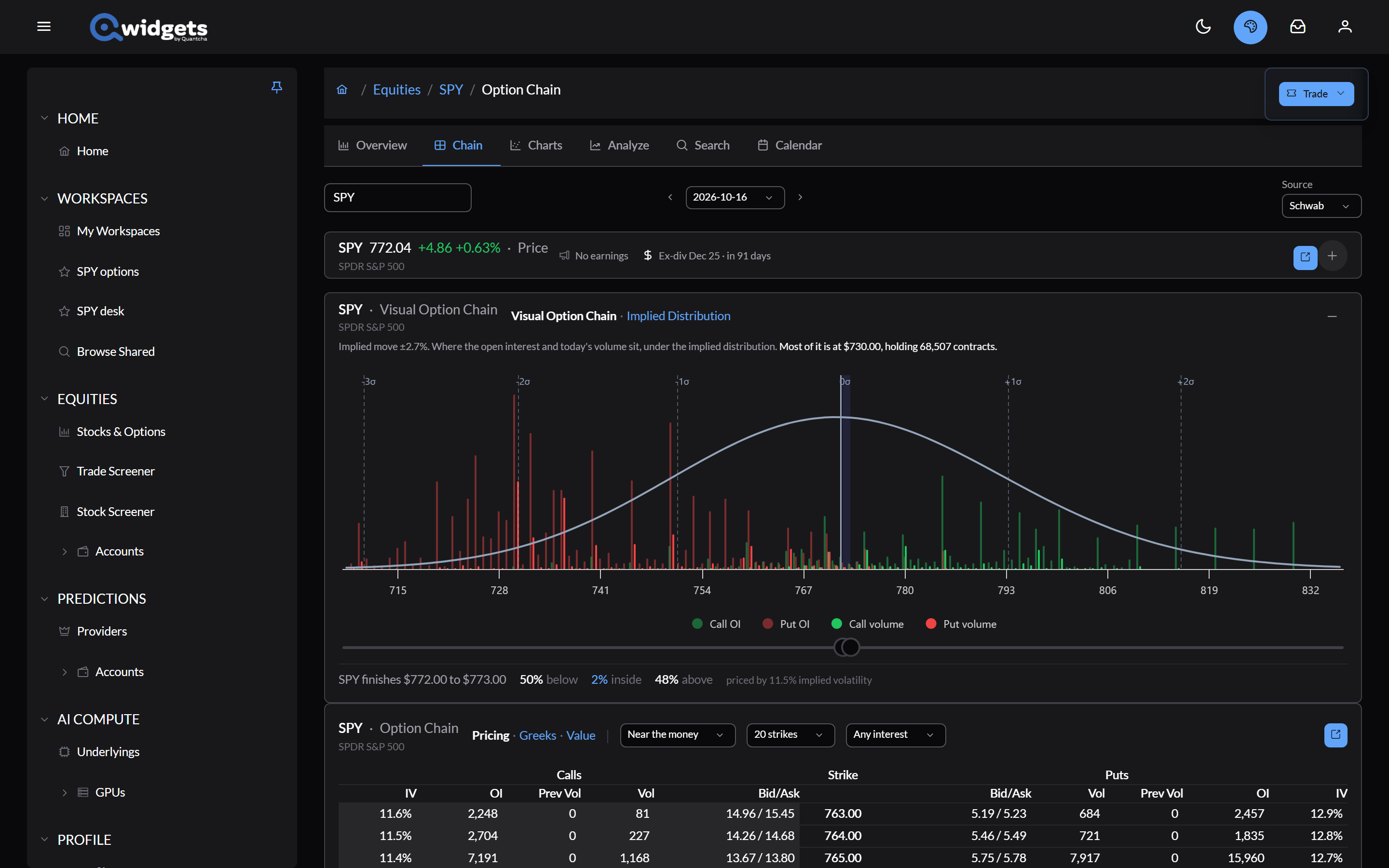This screenshot has height=868, width=1389.
Task: Open the Calendar tab
Action: (x=790, y=145)
